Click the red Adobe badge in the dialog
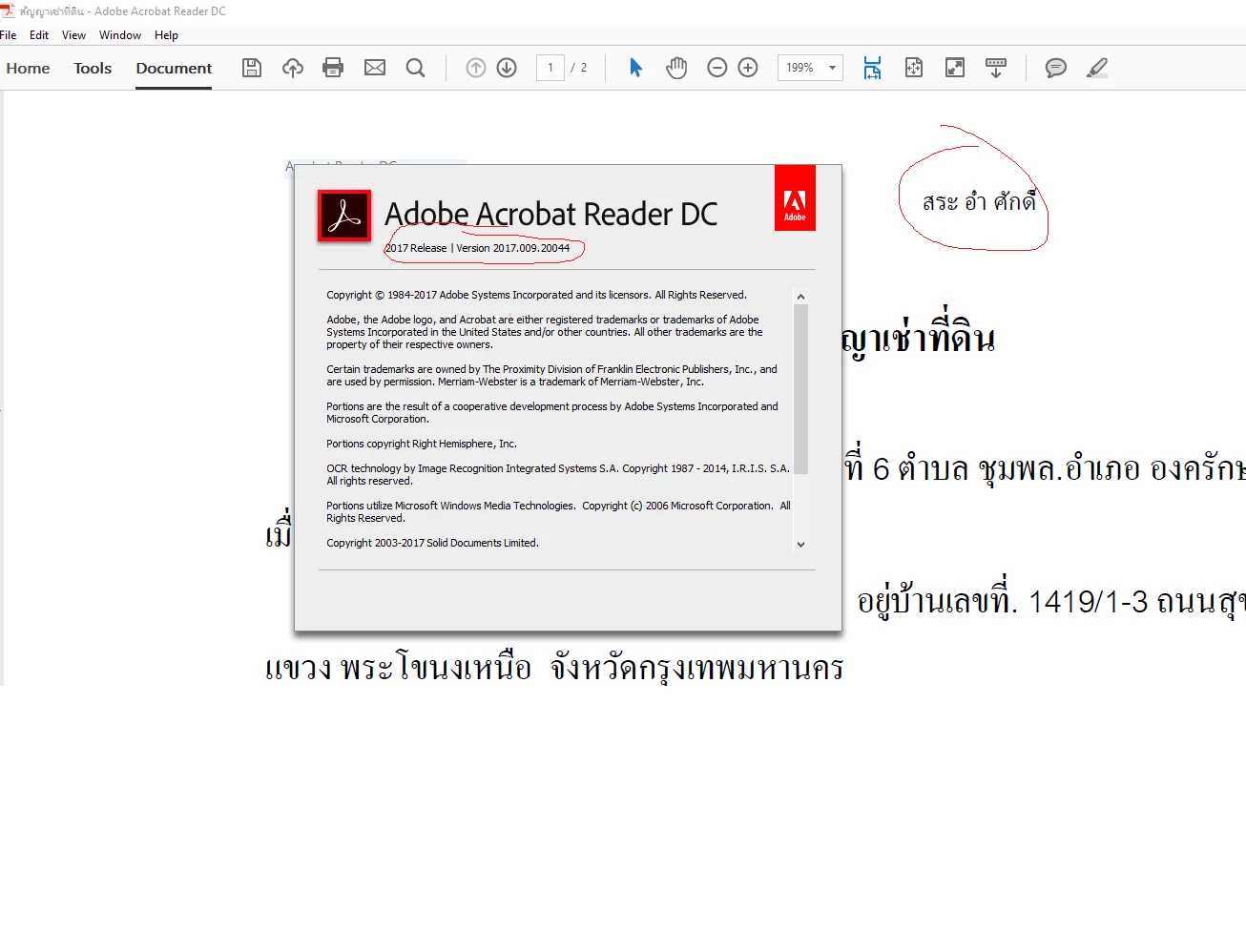The width and height of the screenshot is (1246, 952). point(795,197)
